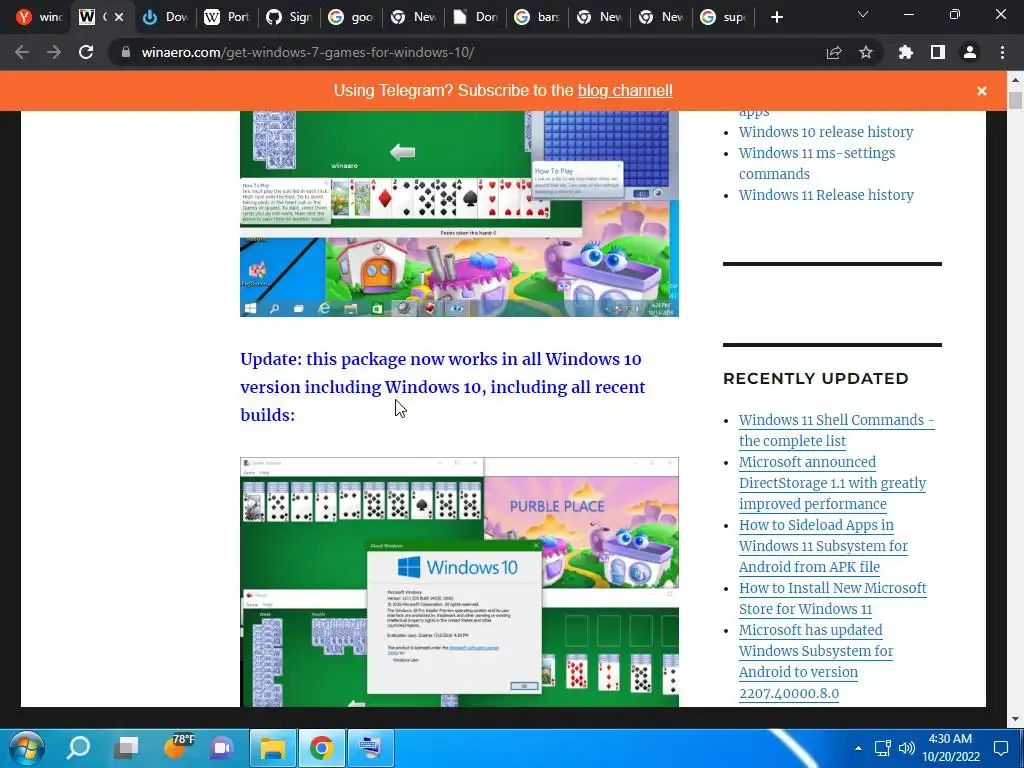Click the page vertical scrollbar thumb
This screenshot has width=1024, height=768.
[x=1015, y=101]
